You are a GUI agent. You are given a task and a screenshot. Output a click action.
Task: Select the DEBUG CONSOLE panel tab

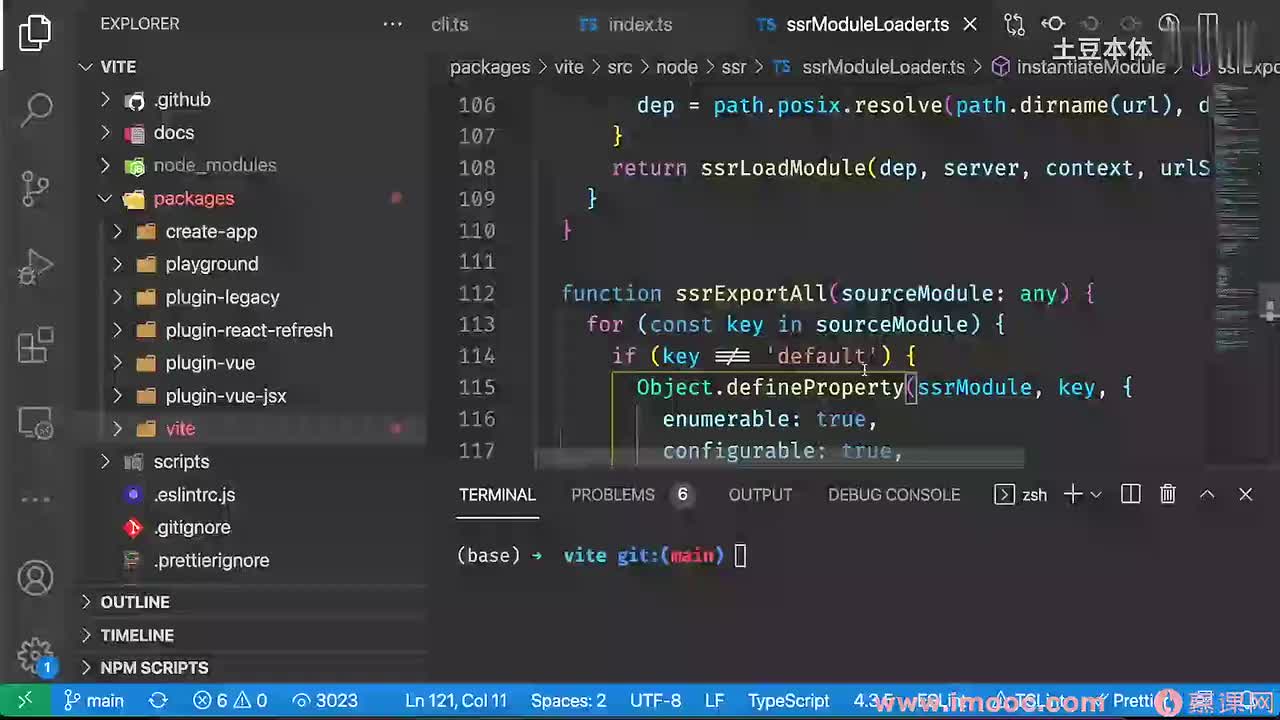(894, 494)
